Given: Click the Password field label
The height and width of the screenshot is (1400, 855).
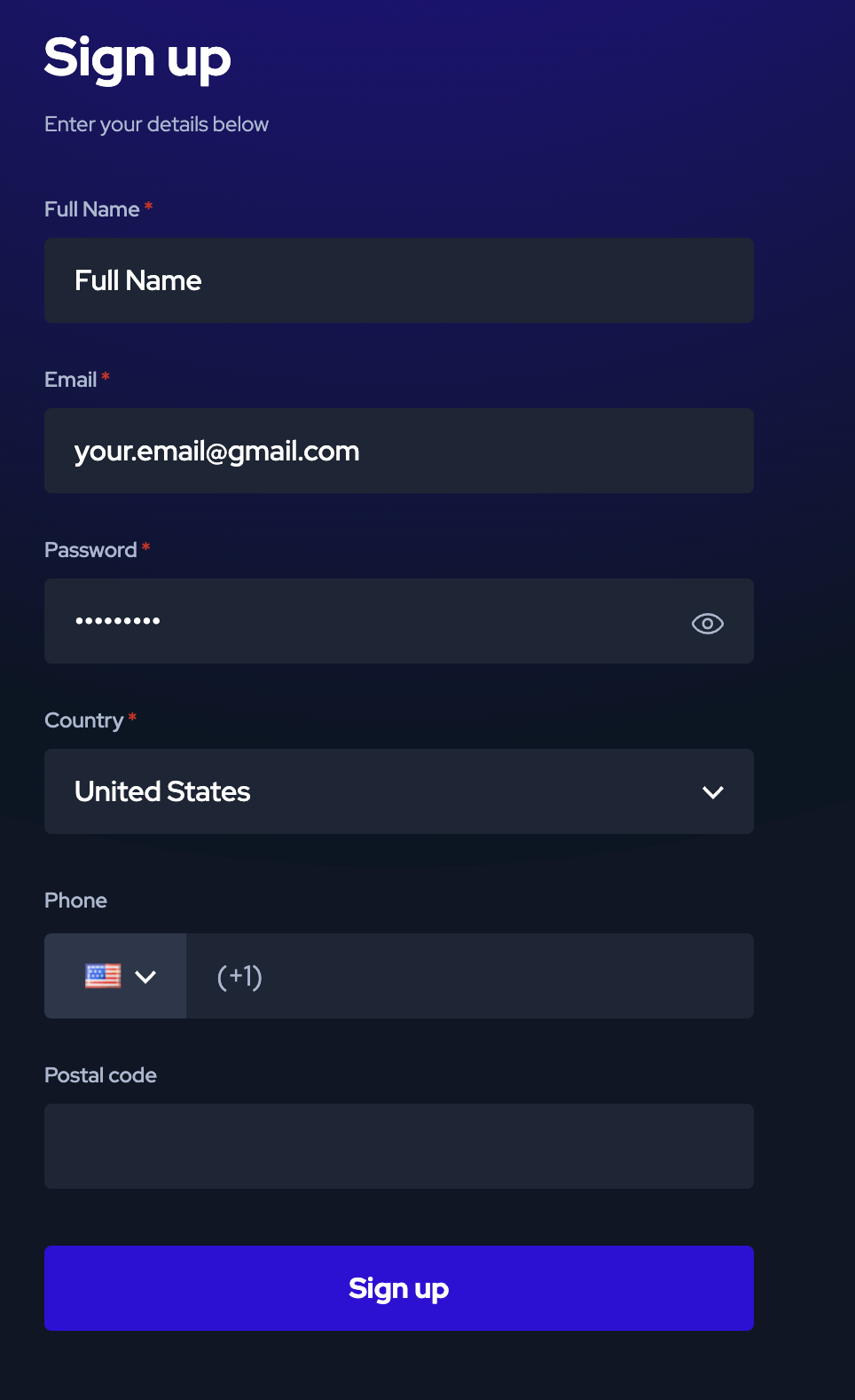Looking at the screenshot, I should pos(90,550).
